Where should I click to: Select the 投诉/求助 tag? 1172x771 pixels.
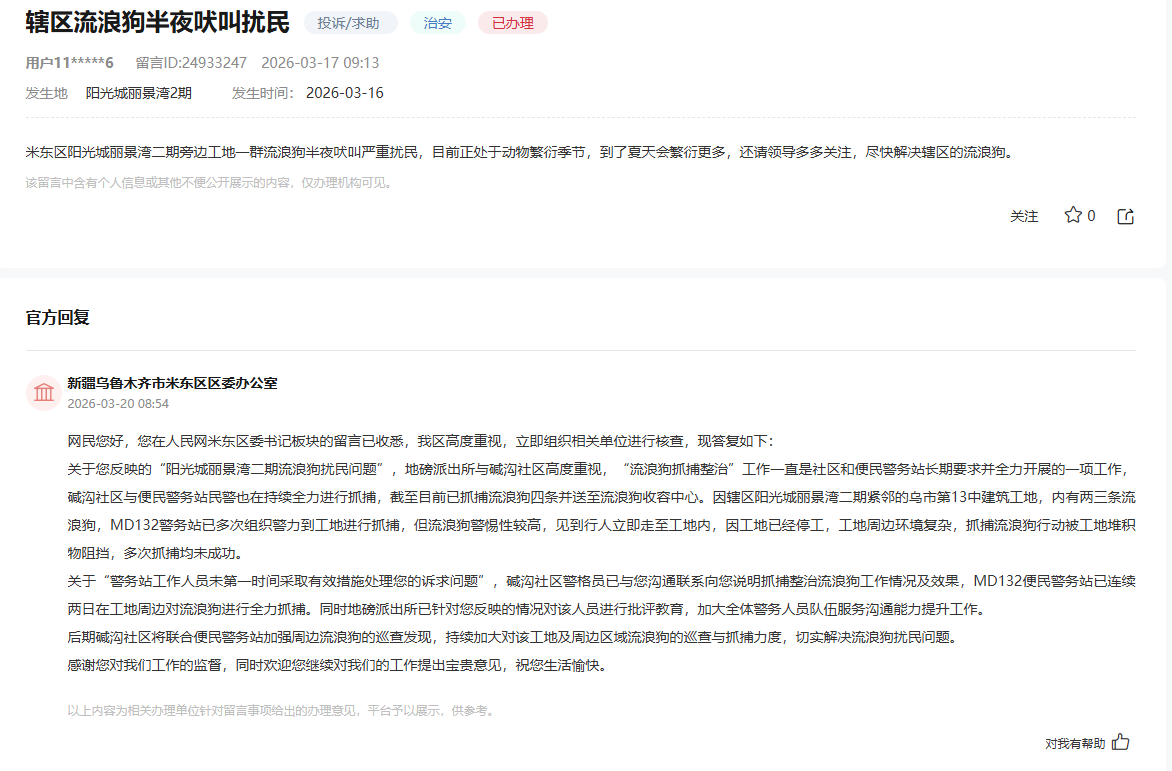[x=350, y=23]
